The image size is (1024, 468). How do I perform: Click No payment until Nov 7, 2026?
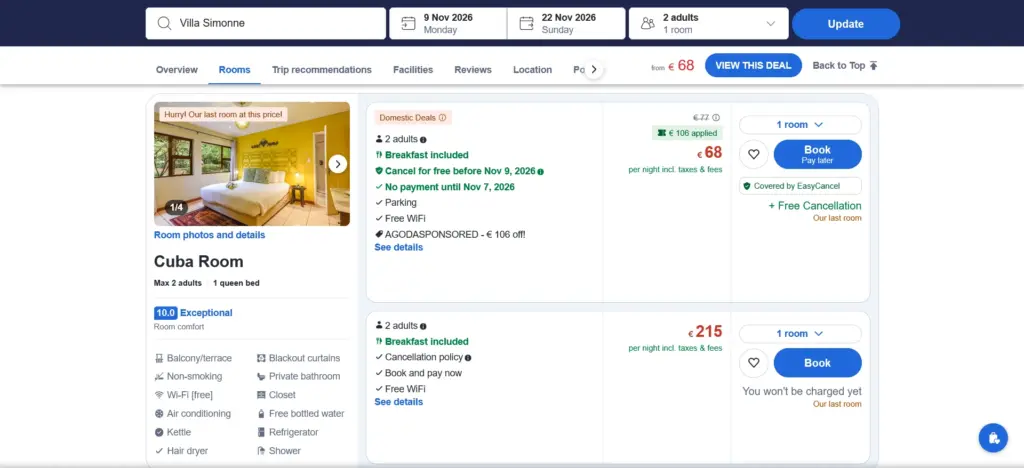coord(450,187)
